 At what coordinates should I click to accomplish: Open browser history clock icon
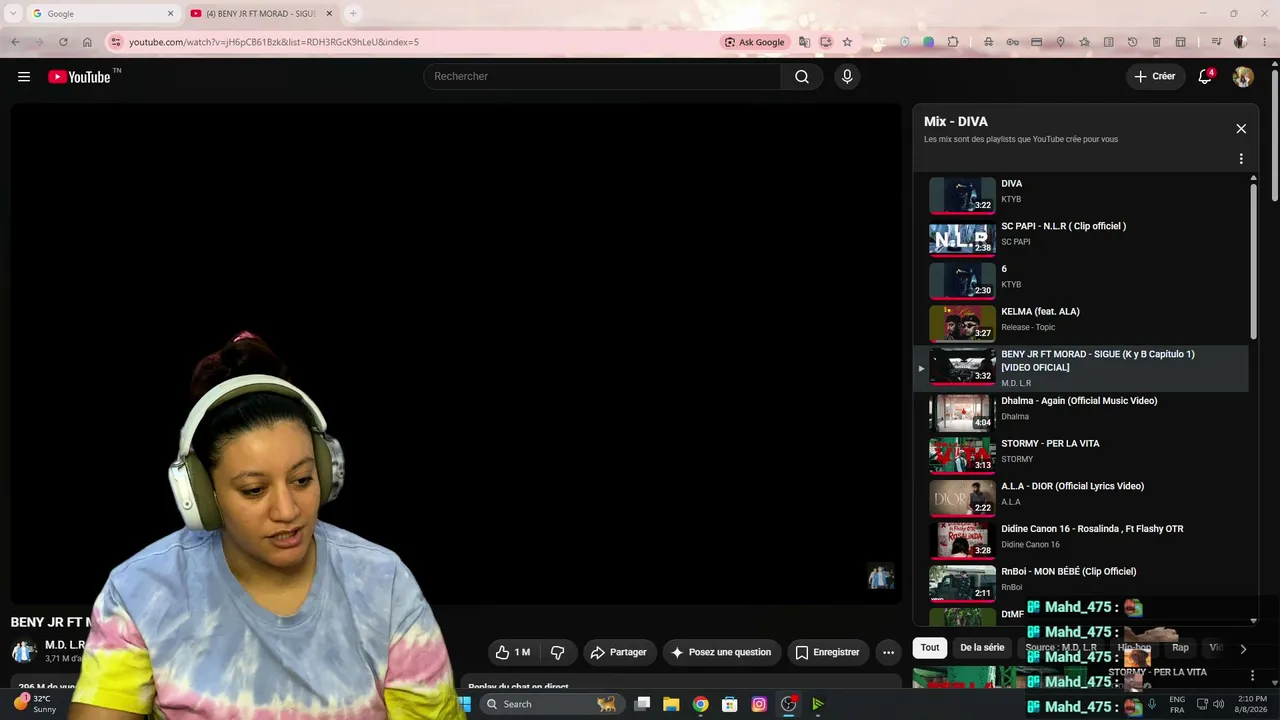(x=1132, y=42)
